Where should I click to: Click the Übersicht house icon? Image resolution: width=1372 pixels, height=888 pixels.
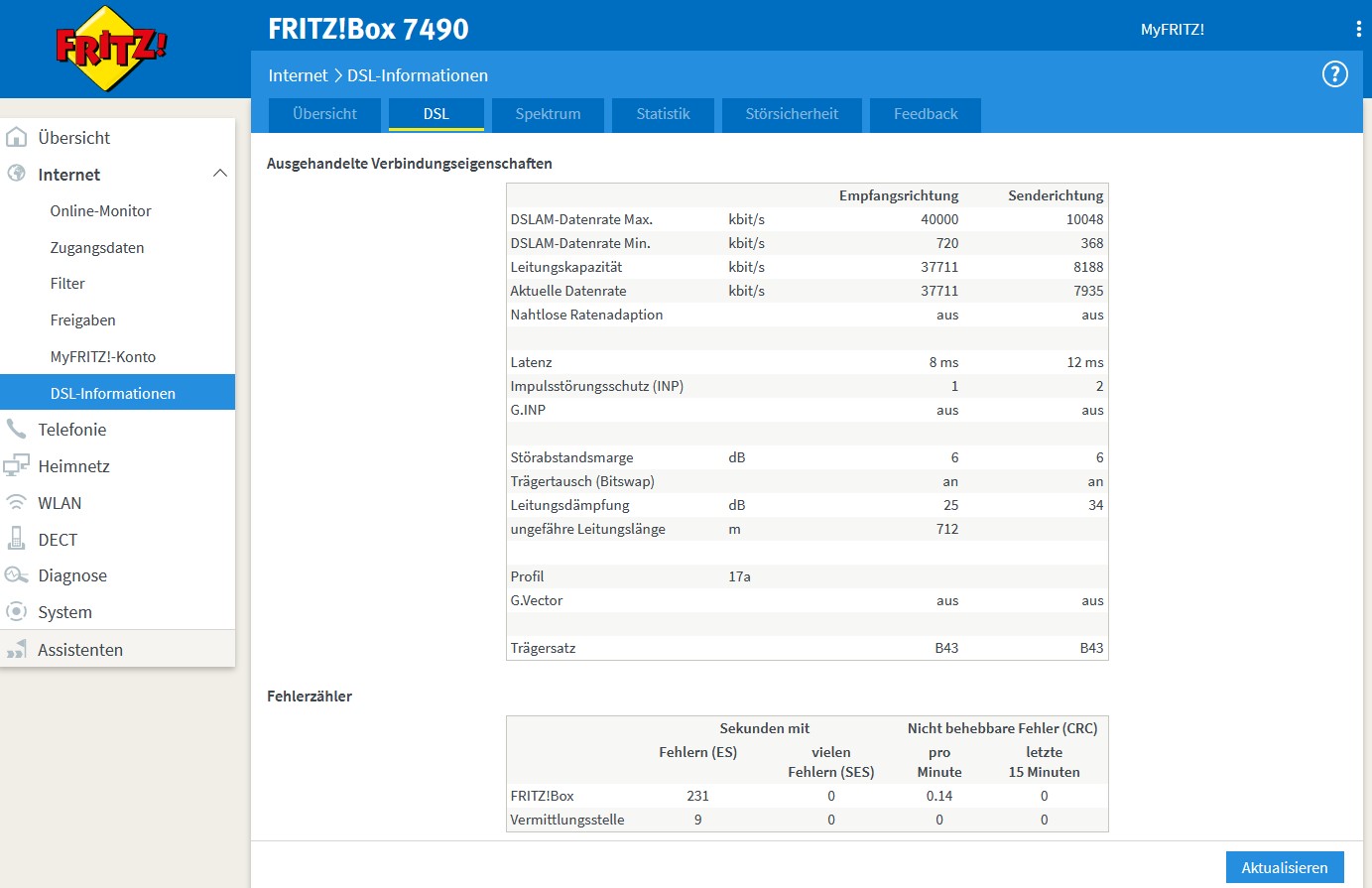click(x=17, y=137)
